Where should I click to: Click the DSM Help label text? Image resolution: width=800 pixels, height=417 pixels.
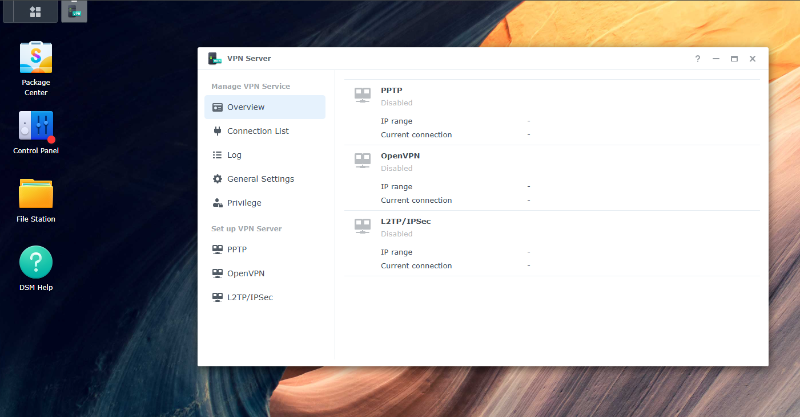[x=36, y=287]
